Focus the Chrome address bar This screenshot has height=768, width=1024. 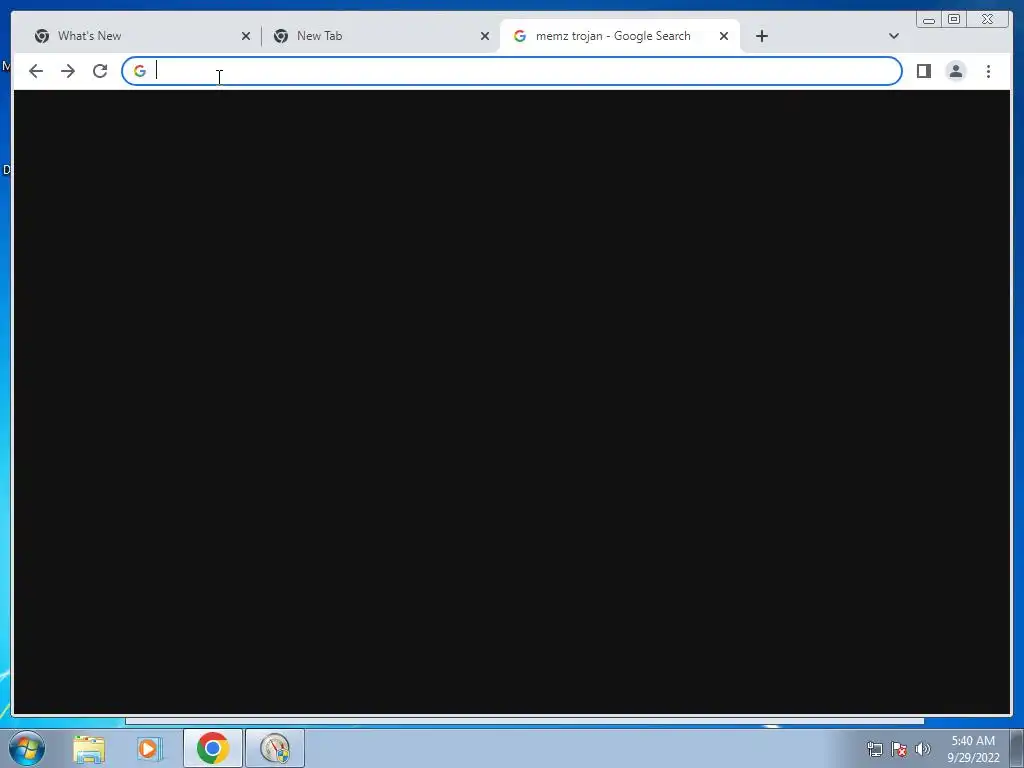click(x=512, y=71)
